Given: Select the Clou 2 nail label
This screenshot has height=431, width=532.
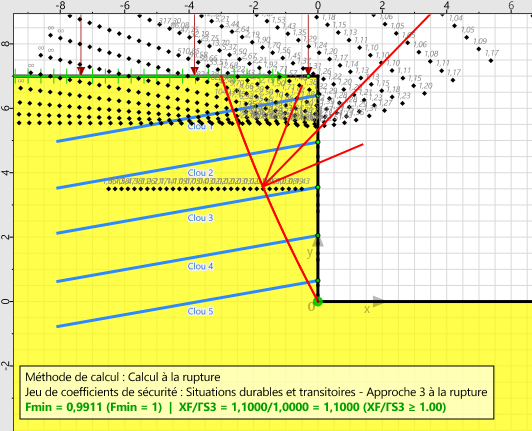Looking at the screenshot, I should click(x=200, y=173).
